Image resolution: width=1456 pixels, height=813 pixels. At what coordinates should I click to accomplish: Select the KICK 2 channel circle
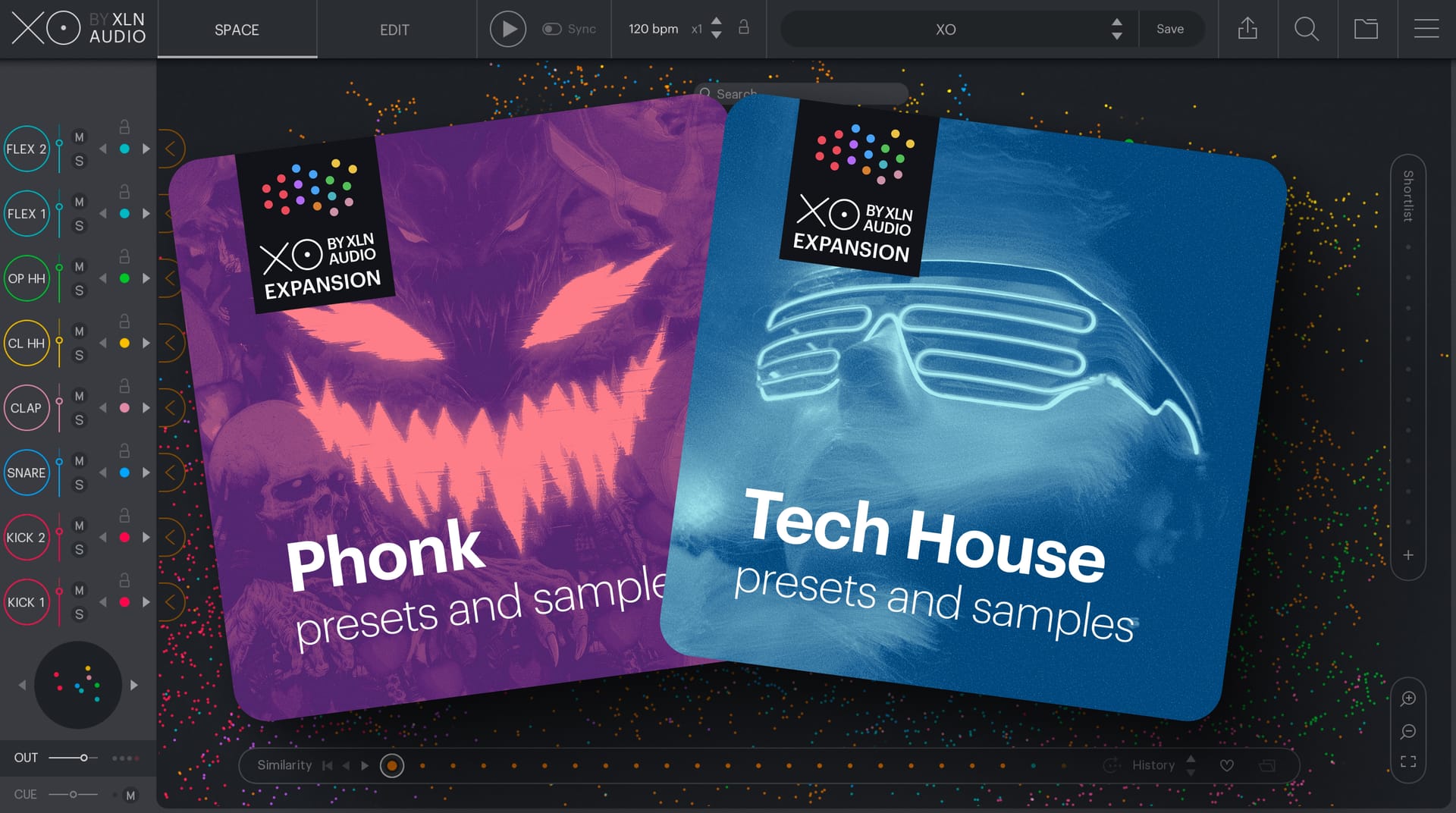pyautogui.click(x=27, y=538)
